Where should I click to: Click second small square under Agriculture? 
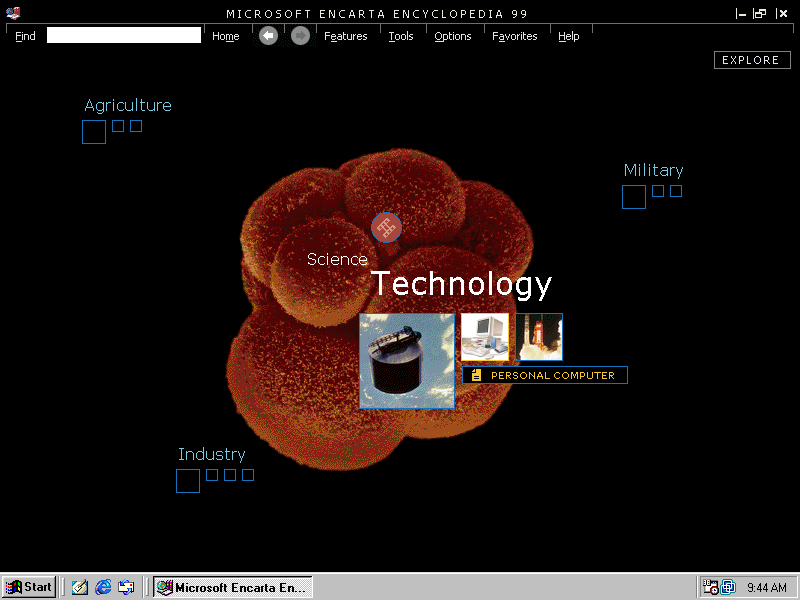pyautogui.click(x=136, y=126)
